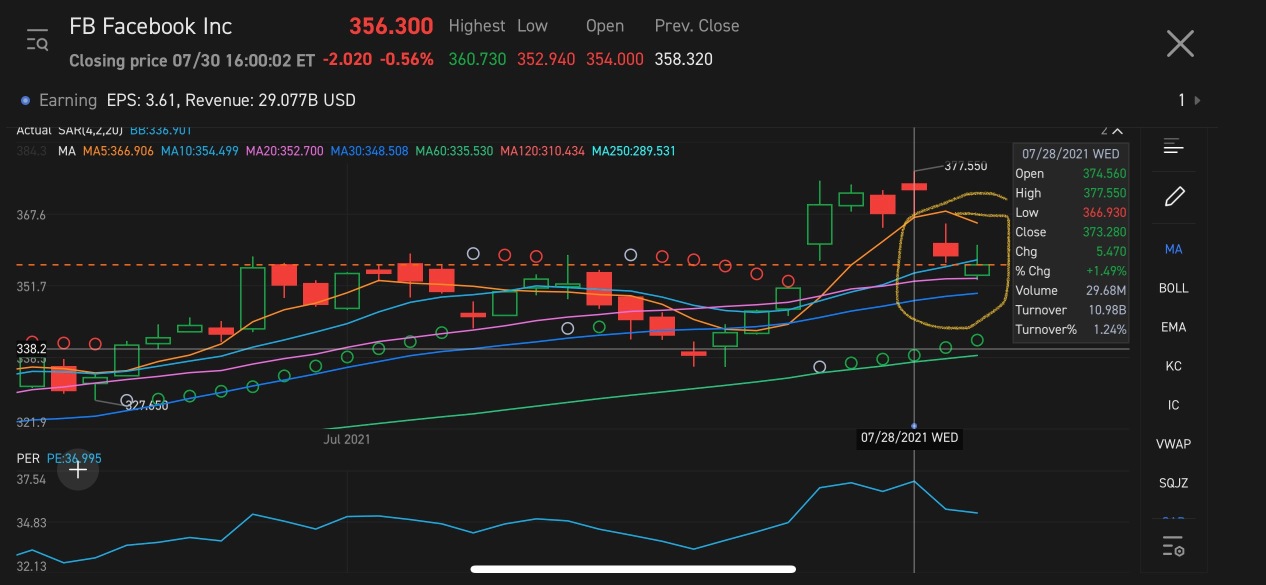
Task: Click the header Open value 354.000
Action: [615, 60]
